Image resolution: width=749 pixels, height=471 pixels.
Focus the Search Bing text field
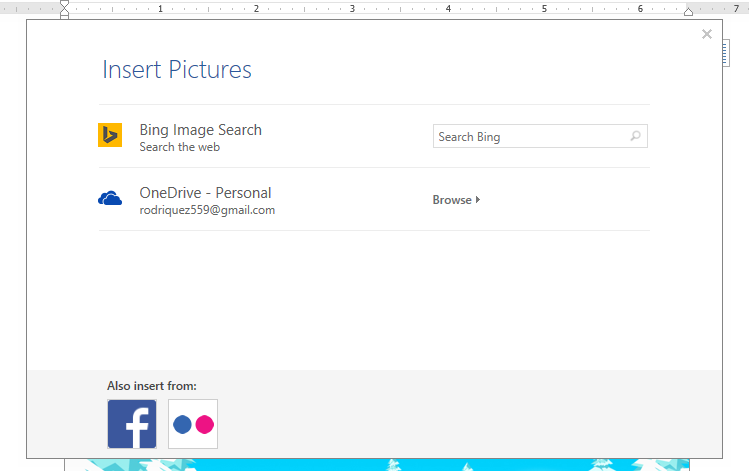540,136
